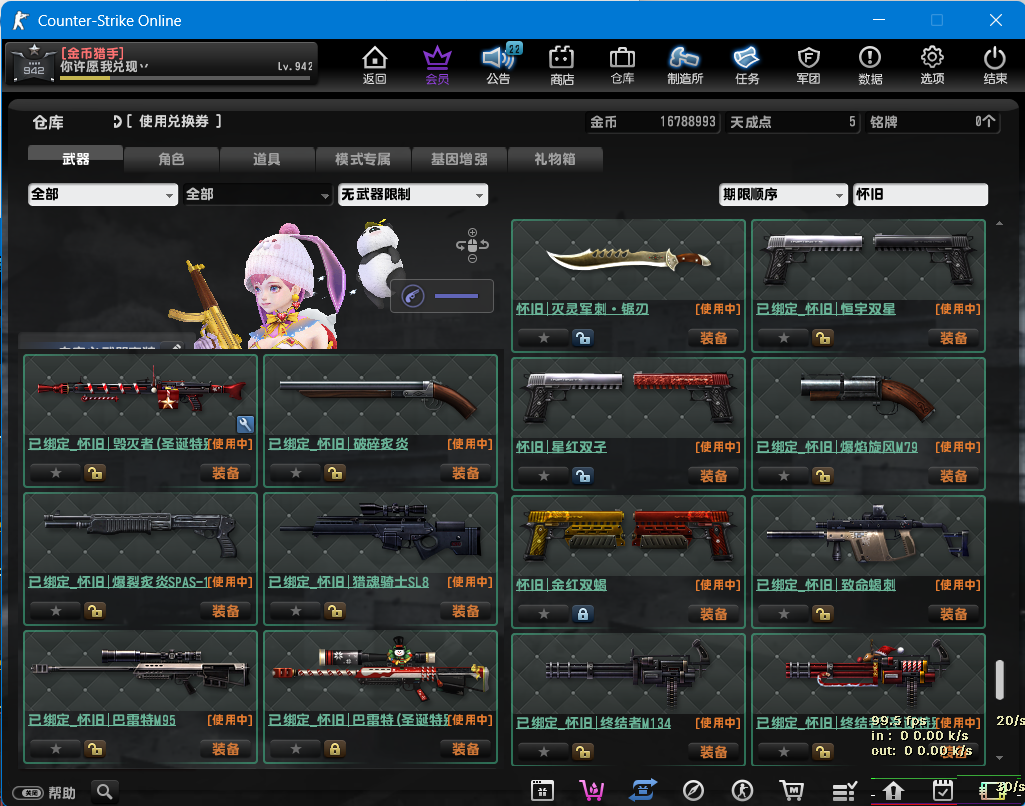Click 装备 for 爆裂炙炎SPAS-12
Viewport: 1025px width, 806px height.
pos(226,611)
